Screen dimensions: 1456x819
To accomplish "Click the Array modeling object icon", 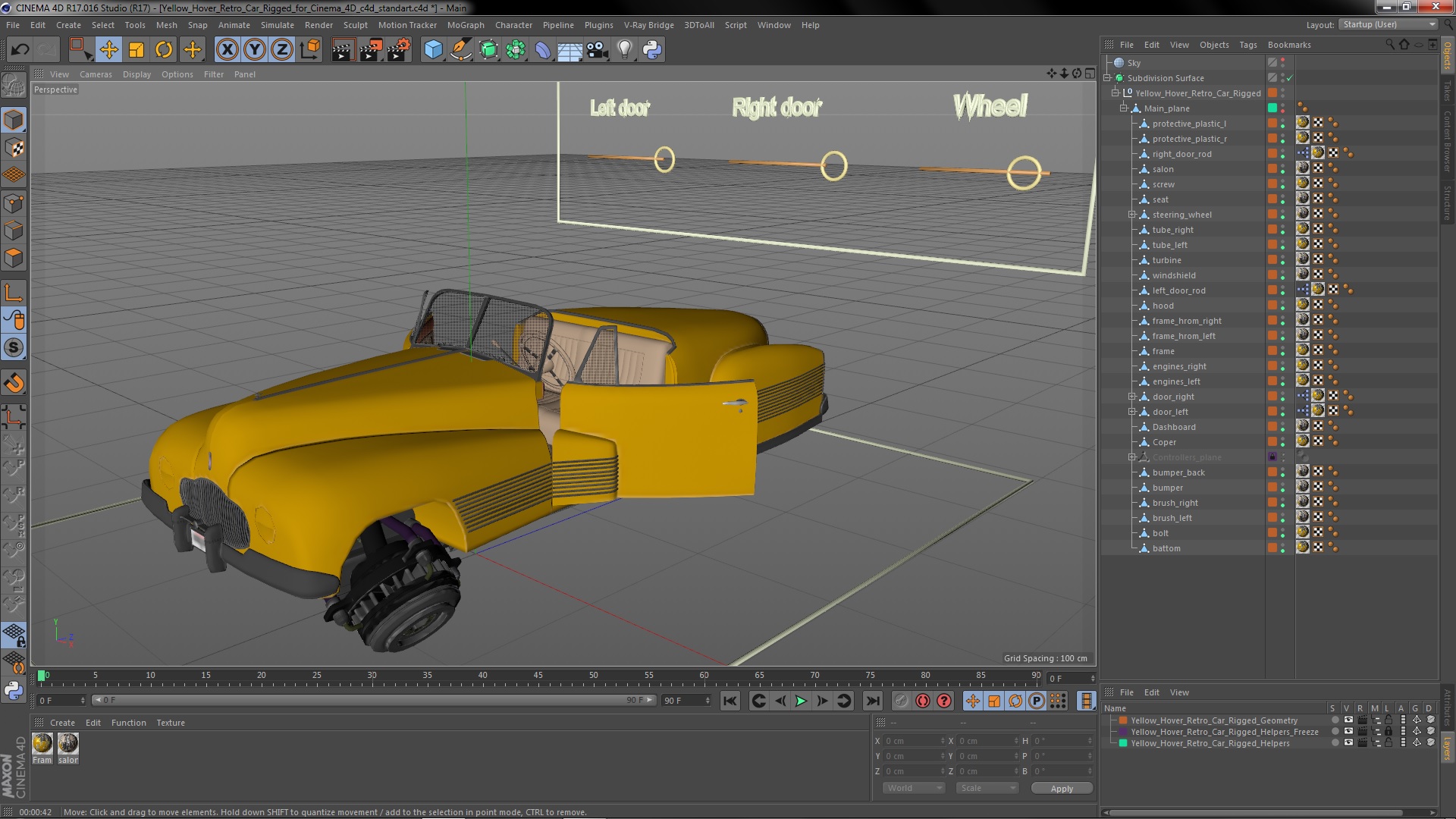I will [516, 50].
